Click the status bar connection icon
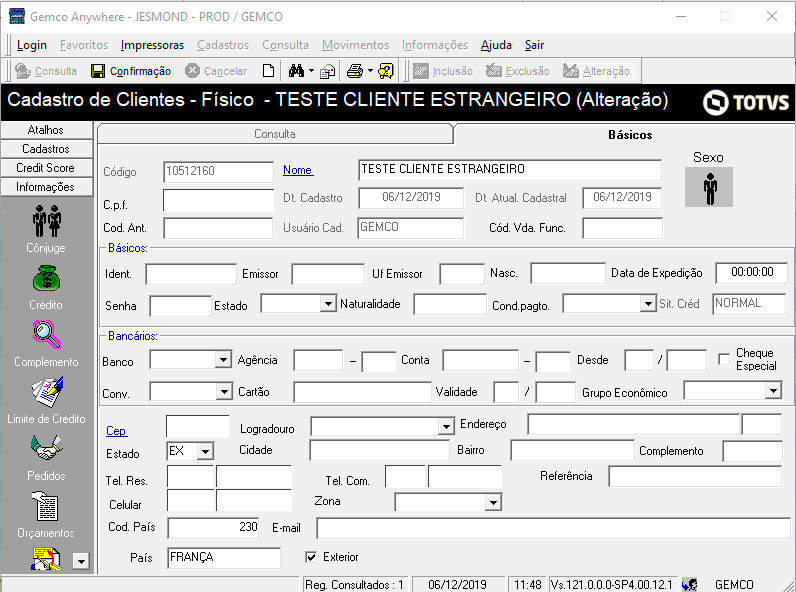796x592 pixels. pyautogui.click(x=689, y=585)
